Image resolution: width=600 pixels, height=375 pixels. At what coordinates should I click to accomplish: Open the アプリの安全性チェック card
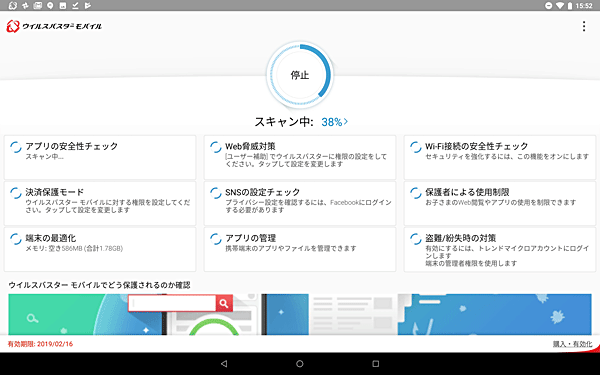click(100, 157)
